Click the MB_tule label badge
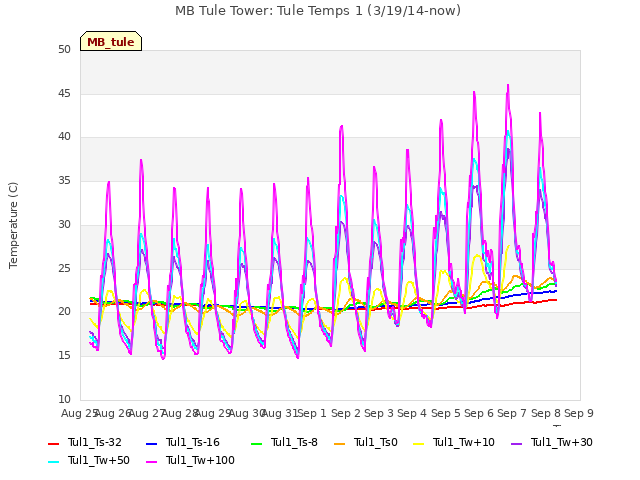Image resolution: width=640 pixels, height=480 pixels. (x=111, y=41)
